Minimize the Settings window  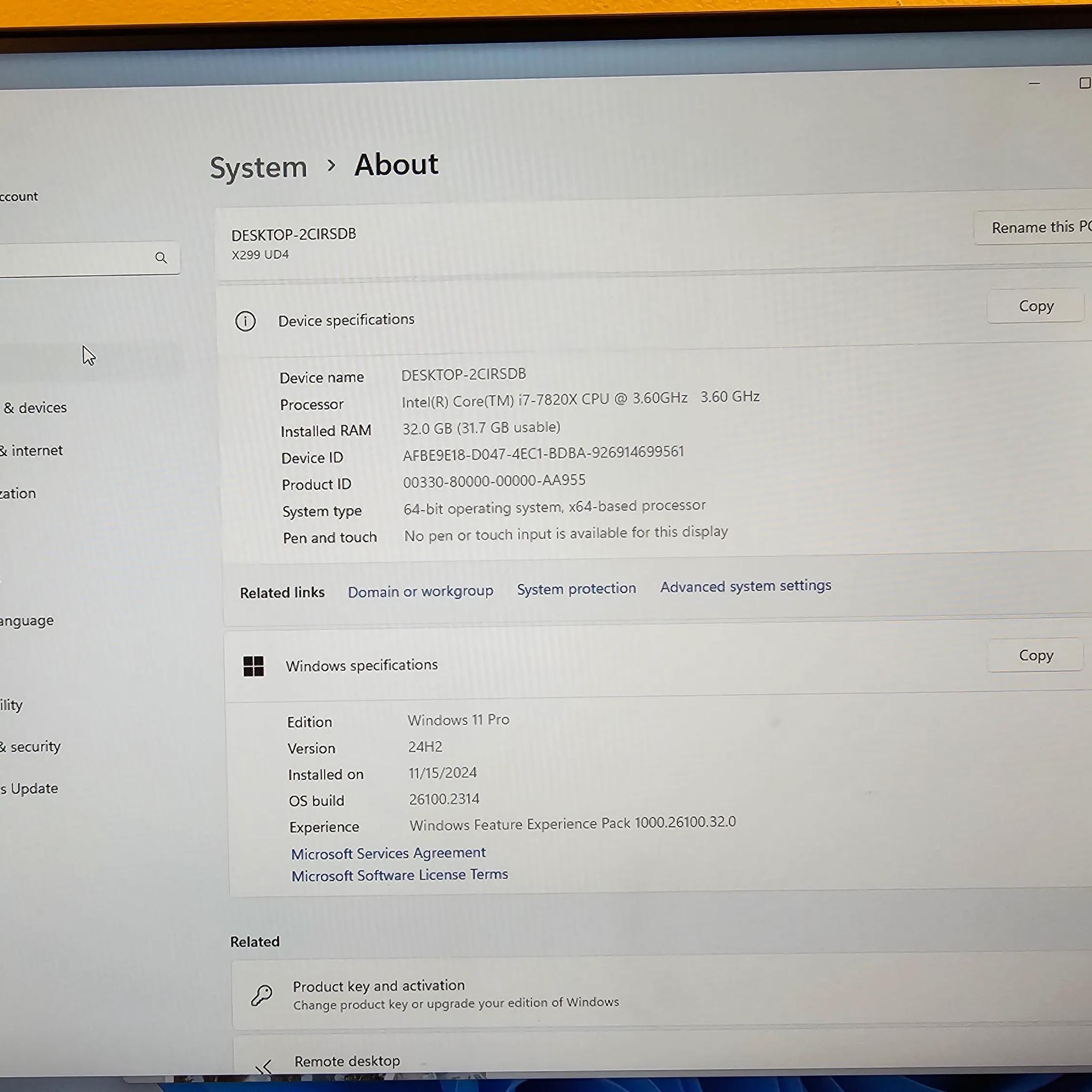click(1034, 83)
